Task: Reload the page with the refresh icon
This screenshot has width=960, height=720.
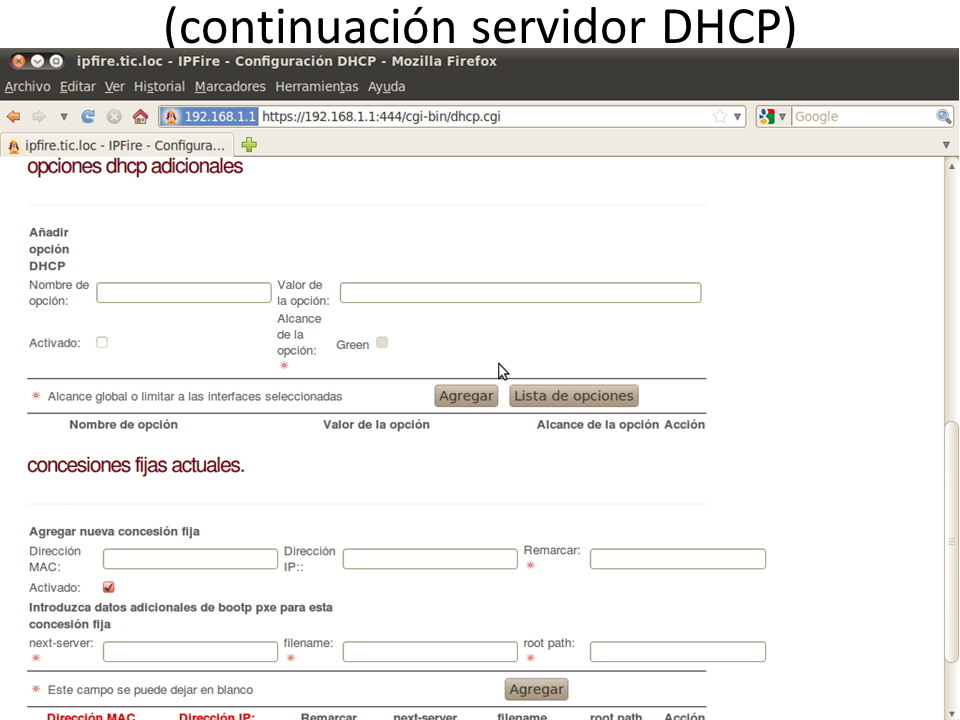Action: 88,116
